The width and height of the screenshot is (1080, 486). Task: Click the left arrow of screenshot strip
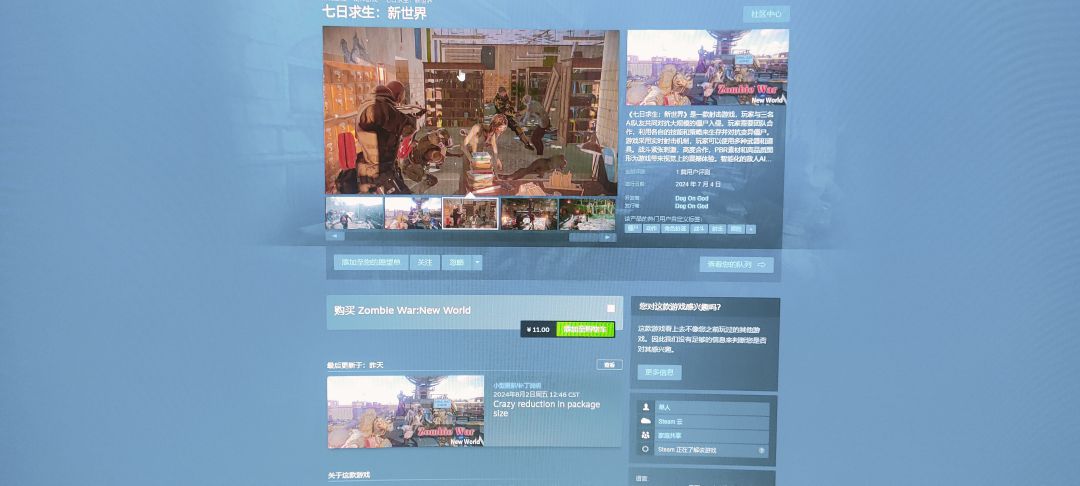click(x=335, y=236)
